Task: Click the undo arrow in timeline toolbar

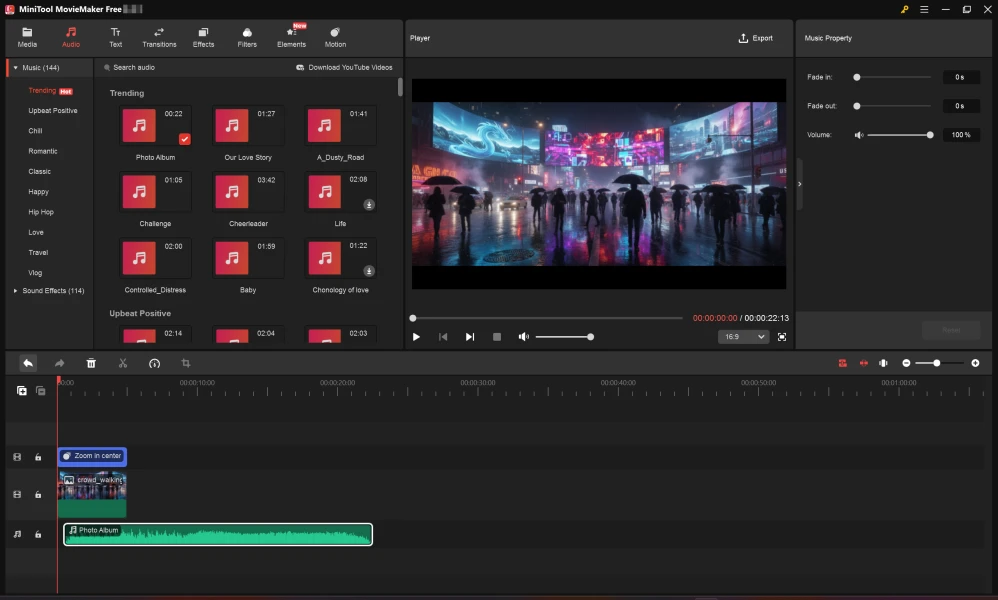Action: pyautogui.click(x=28, y=363)
